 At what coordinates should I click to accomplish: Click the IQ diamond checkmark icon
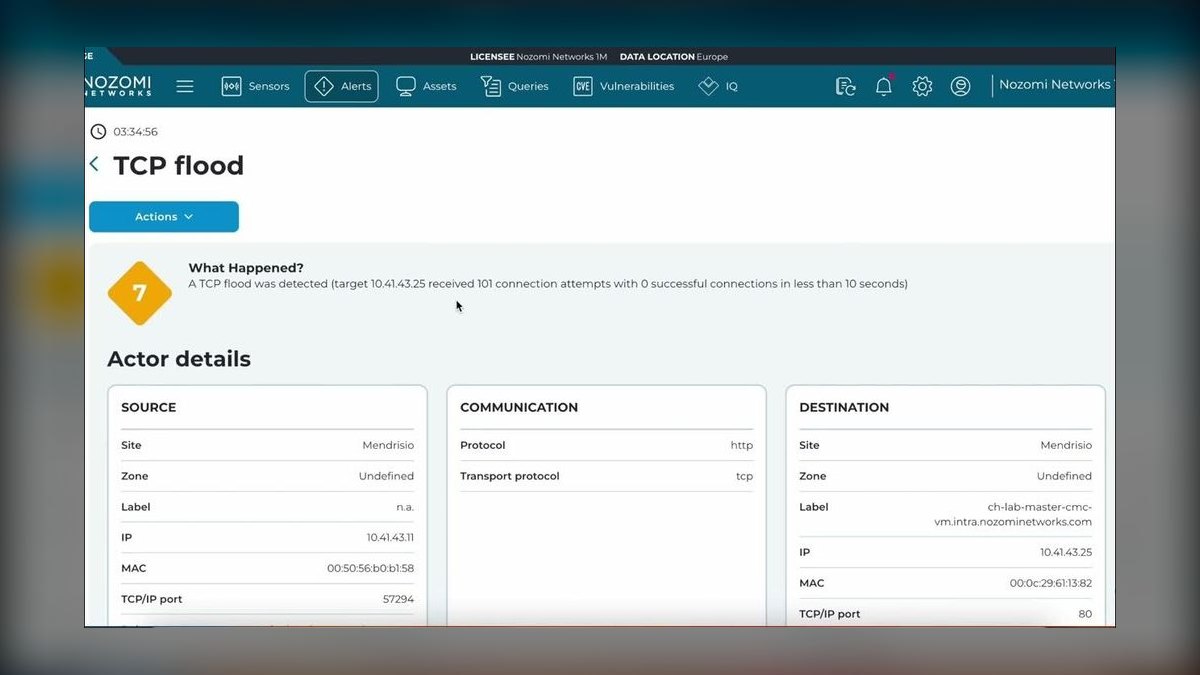(709, 86)
